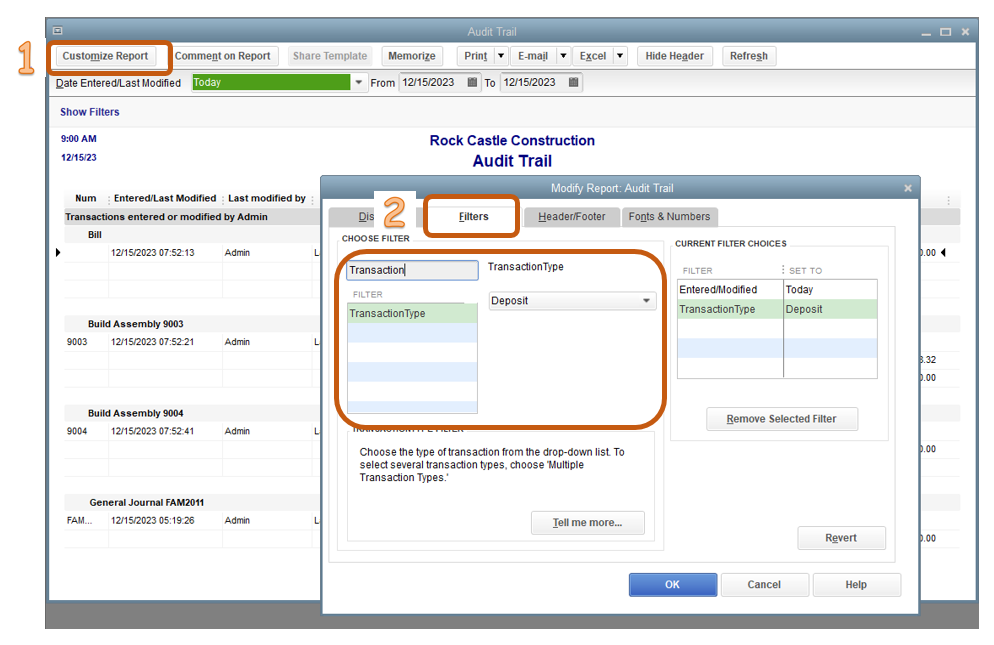Viewport: 994px width, 645px height.
Task: Click the Tell me more button
Action: (x=588, y=523)
